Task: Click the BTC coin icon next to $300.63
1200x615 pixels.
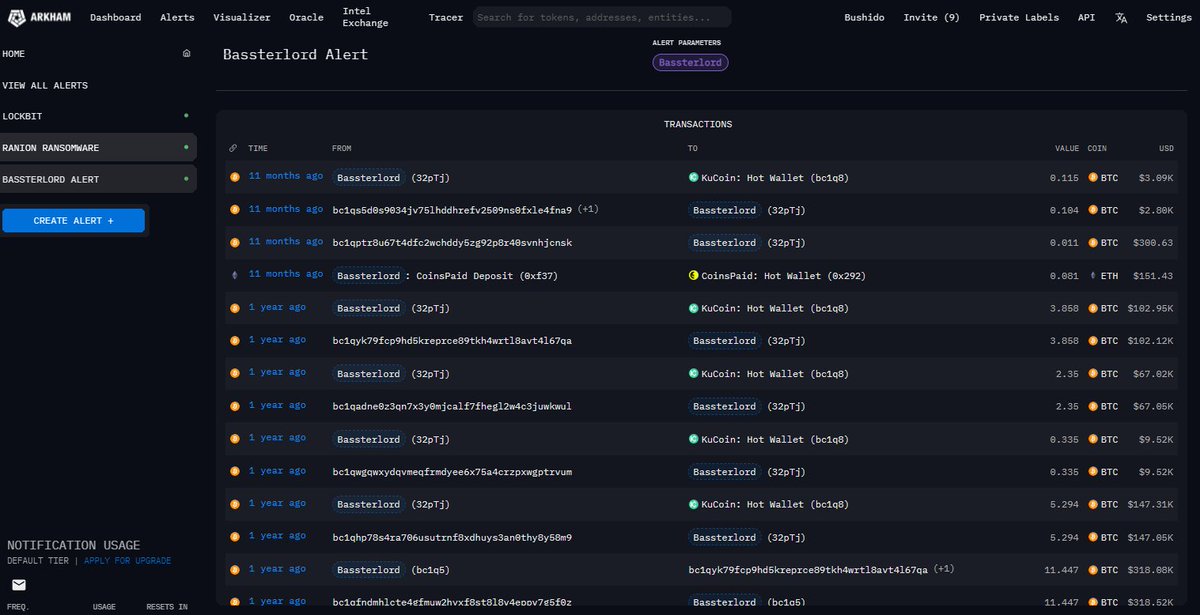Action: pyautogui.click(x=1093, y=242)
